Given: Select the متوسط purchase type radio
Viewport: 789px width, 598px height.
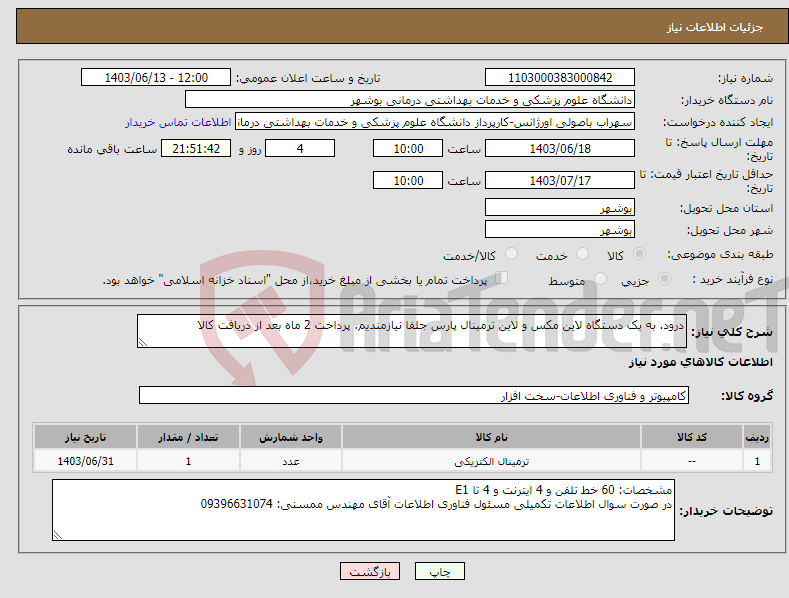Looking at the screenshot, I should (600, 279).
